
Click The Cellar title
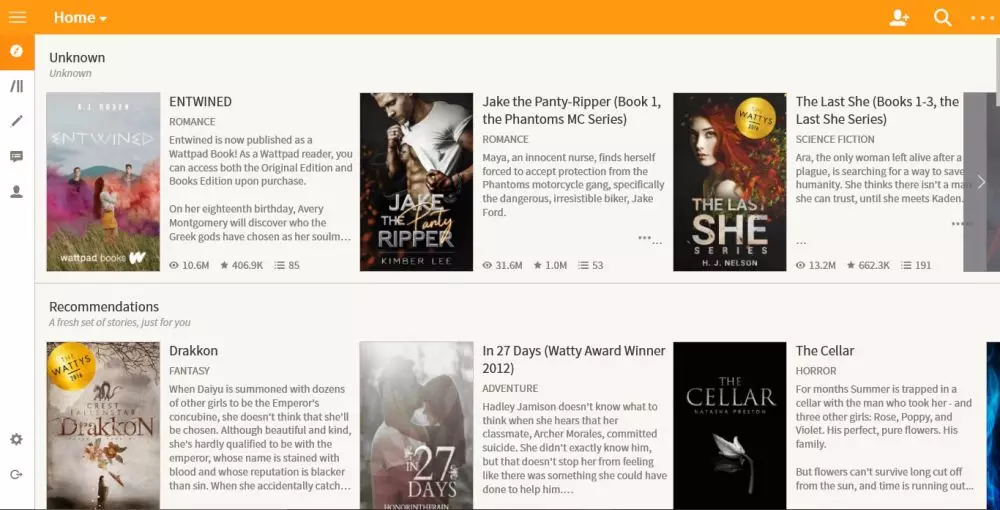825,351
